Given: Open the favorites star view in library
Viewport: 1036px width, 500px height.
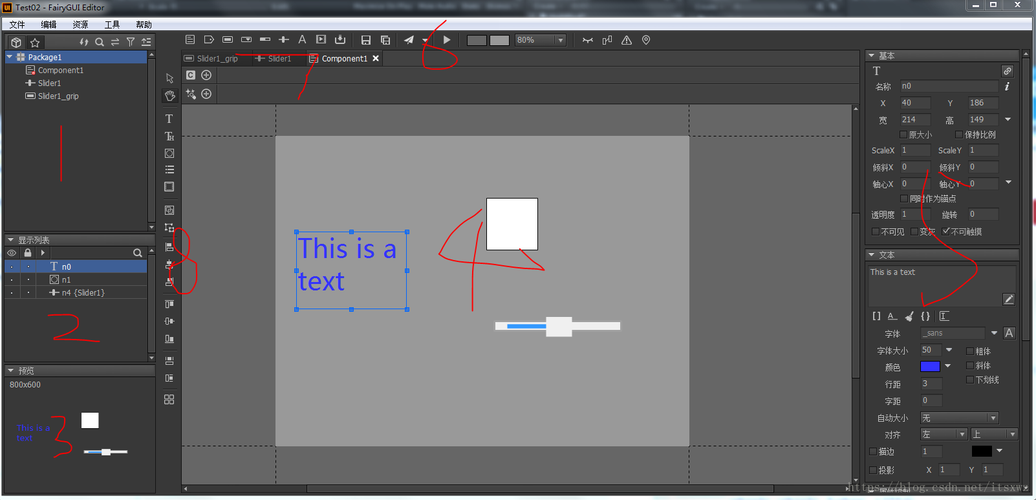Looking at the screenshot, I should click(x=35, y=42).
